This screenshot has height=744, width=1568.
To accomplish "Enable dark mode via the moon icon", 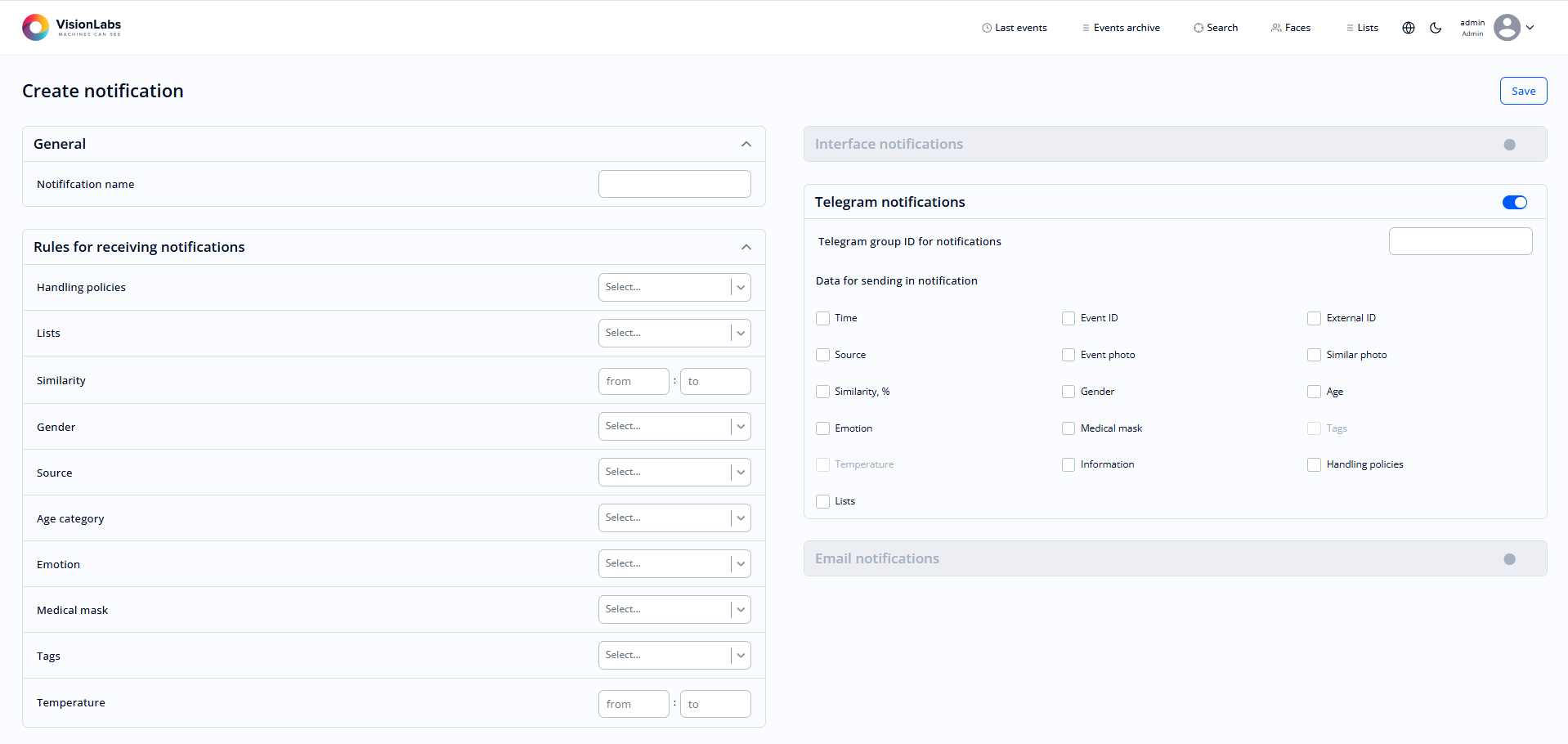I will pos(1436,27).
